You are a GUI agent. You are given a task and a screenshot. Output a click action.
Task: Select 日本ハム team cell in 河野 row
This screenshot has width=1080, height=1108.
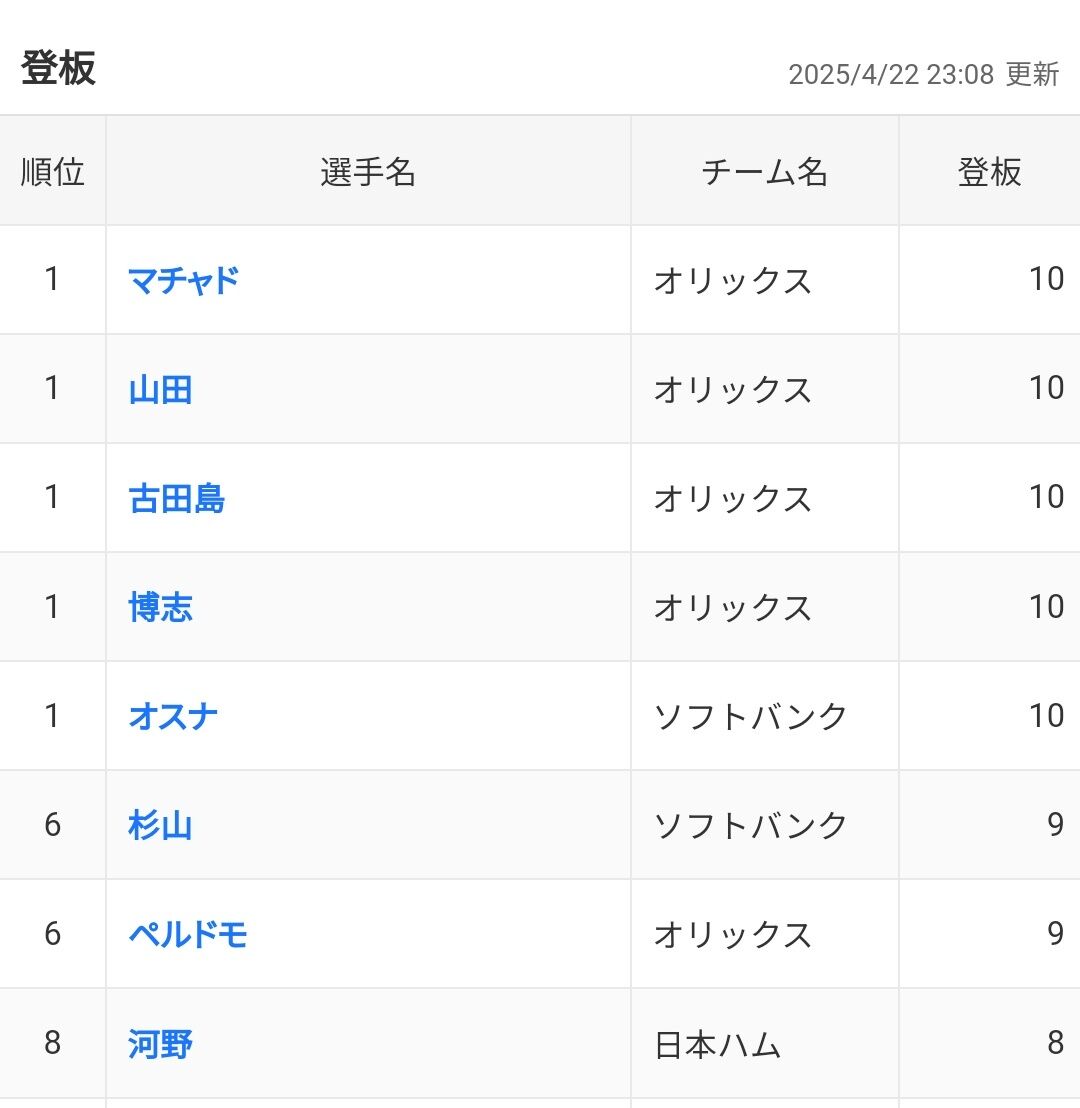717,1045
